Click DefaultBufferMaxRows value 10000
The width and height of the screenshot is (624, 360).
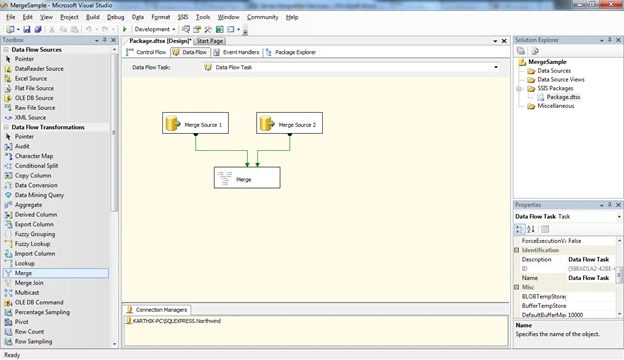[x=591, y=315]
